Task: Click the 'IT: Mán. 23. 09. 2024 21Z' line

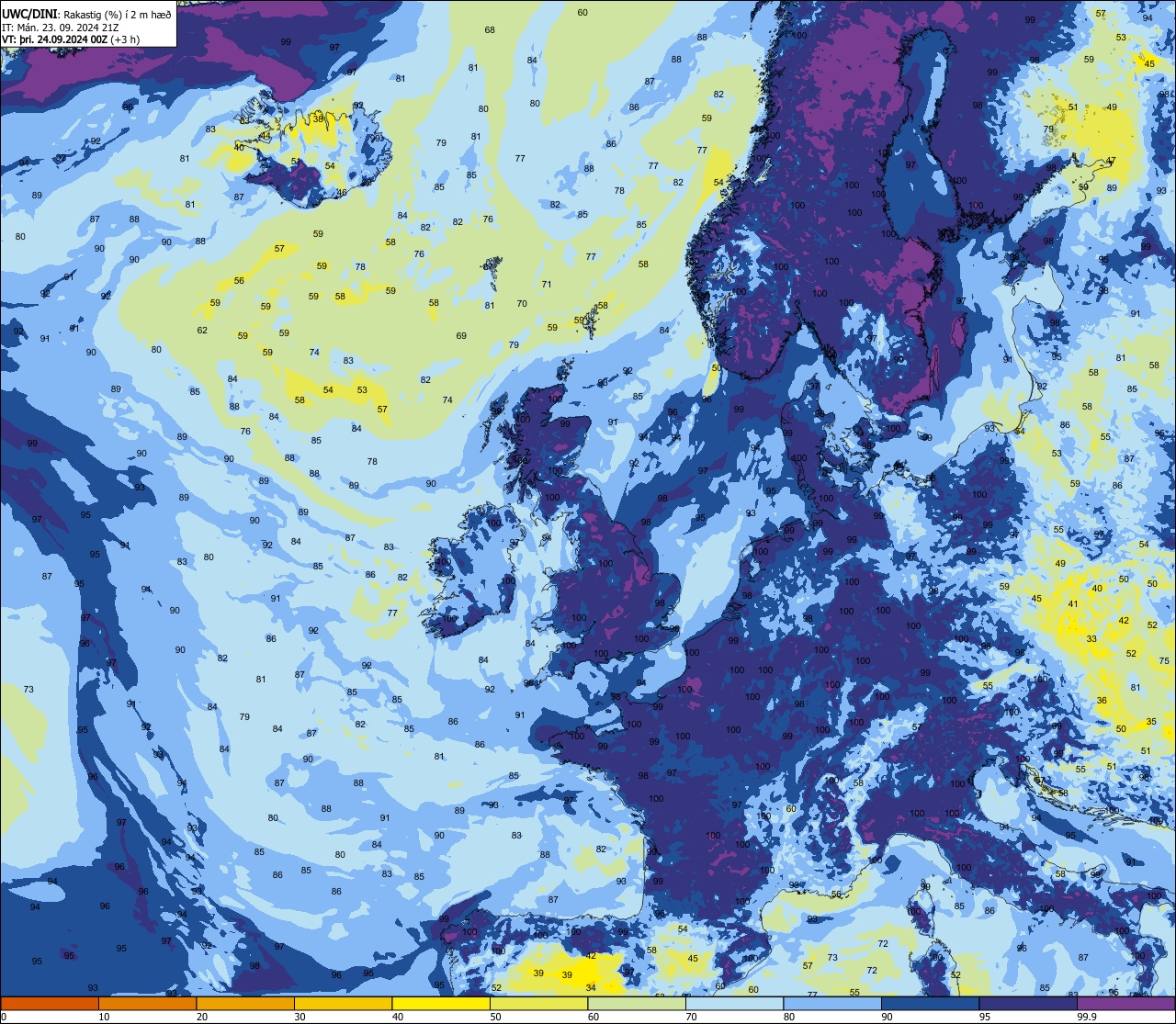Action: (x=62, y=27)
